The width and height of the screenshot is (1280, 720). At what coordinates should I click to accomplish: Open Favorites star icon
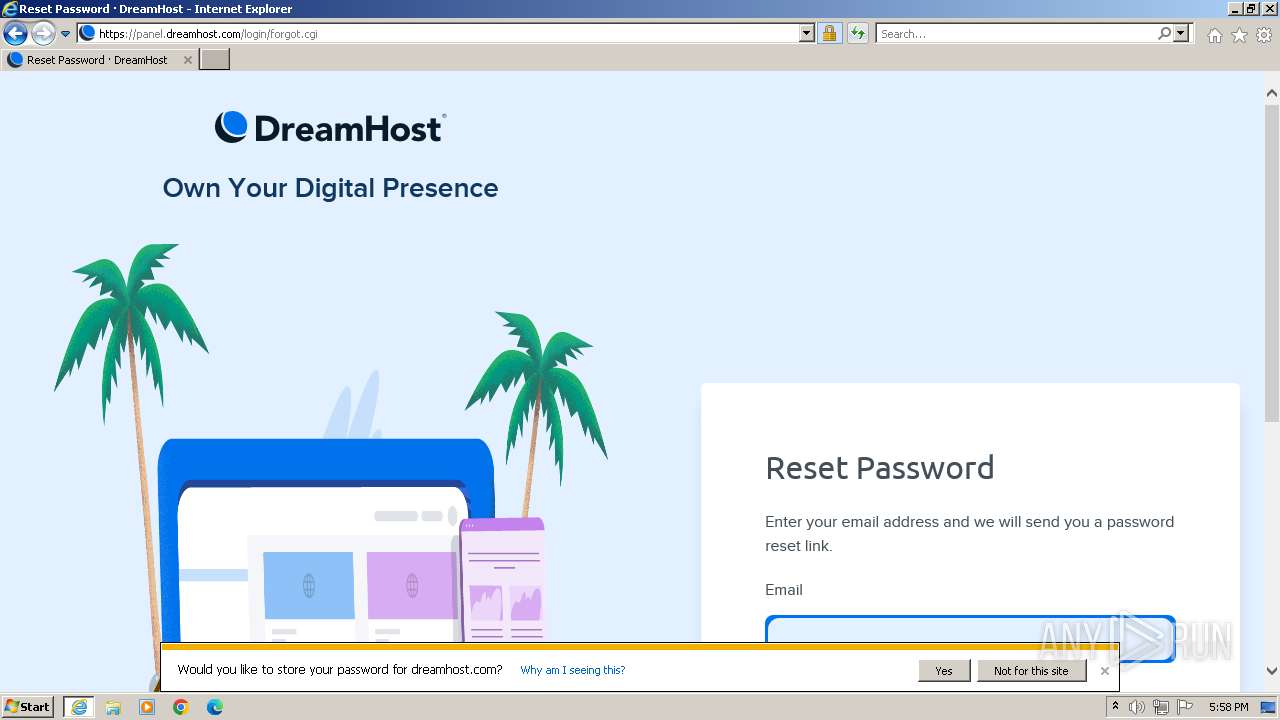1239,35
